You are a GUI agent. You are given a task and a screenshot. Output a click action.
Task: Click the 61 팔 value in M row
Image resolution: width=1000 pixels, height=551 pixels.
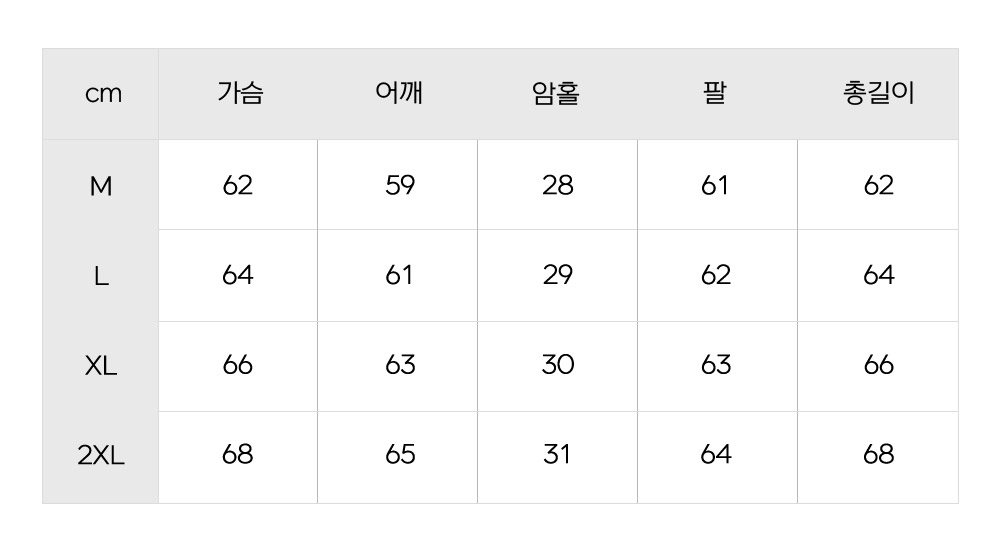tap(716, 186)
